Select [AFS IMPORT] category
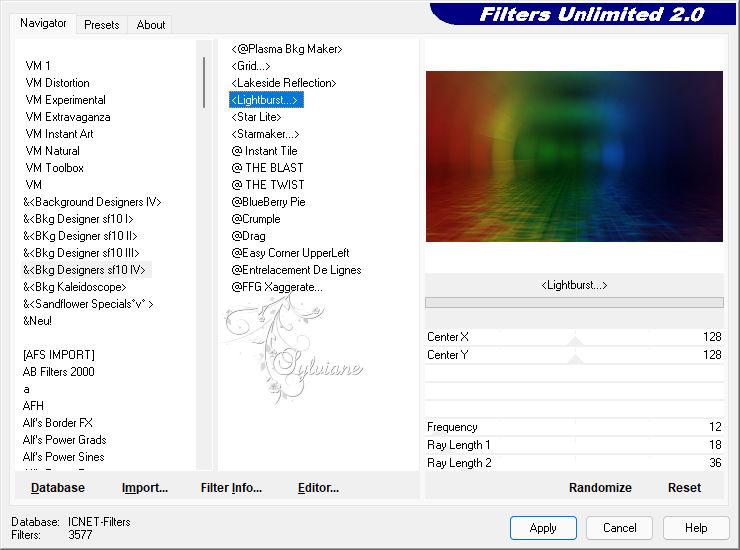 tap(59, 355)
